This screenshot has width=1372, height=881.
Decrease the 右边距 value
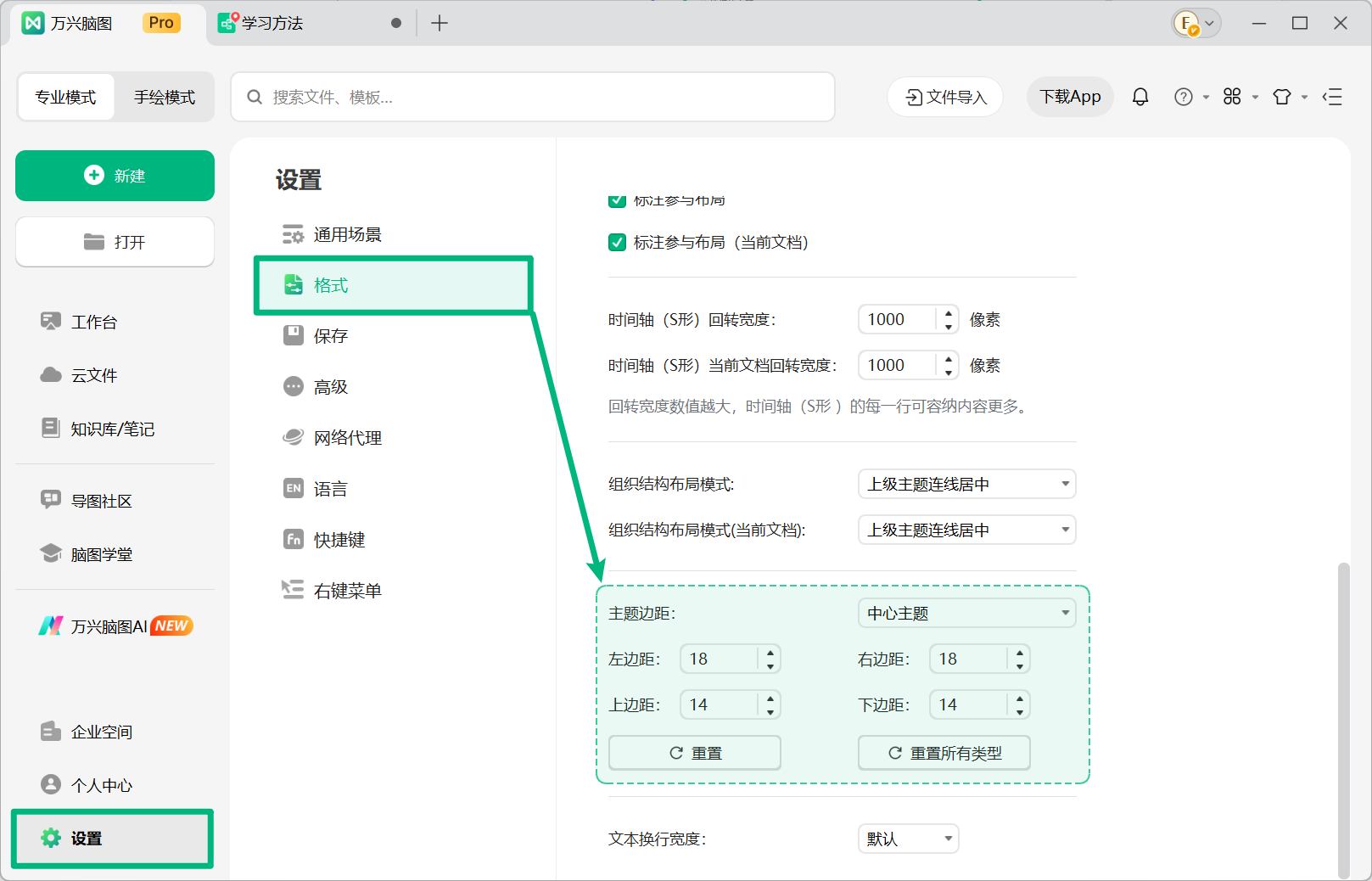[x=1020, y=666]
